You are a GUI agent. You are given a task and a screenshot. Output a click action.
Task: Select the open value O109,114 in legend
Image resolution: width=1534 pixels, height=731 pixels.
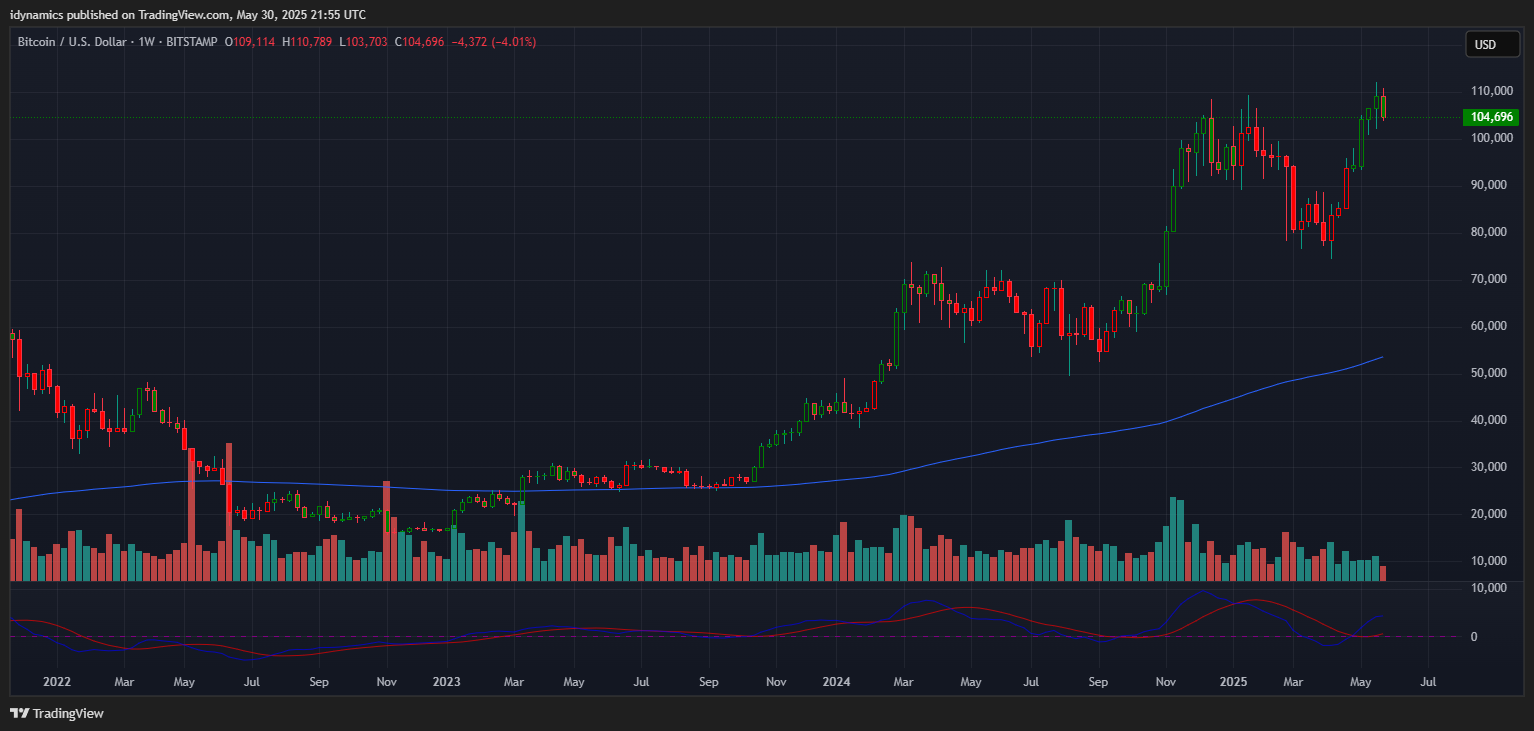point(249,42)
